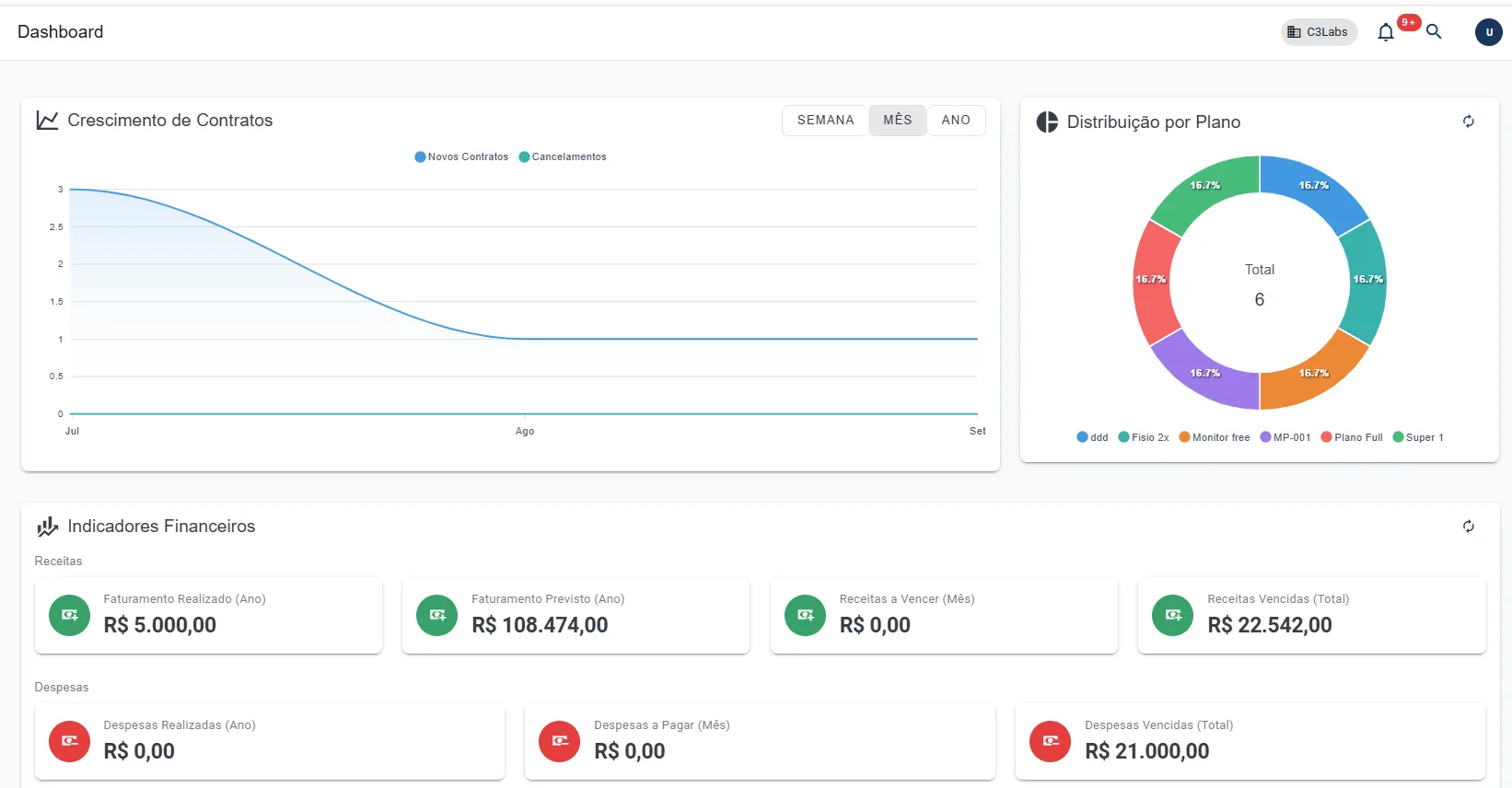Refresh the Distribuição por Plano chart
The image size is (1512, 788).
[1469, 122]
